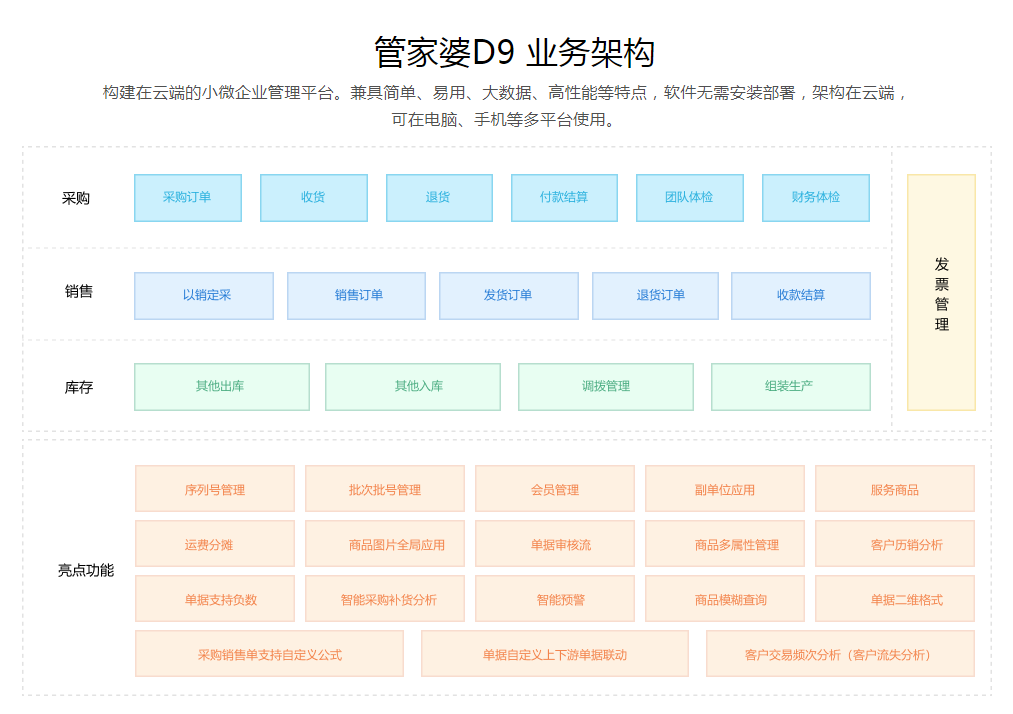Select the 调拨管理 box

pos(606,387)
